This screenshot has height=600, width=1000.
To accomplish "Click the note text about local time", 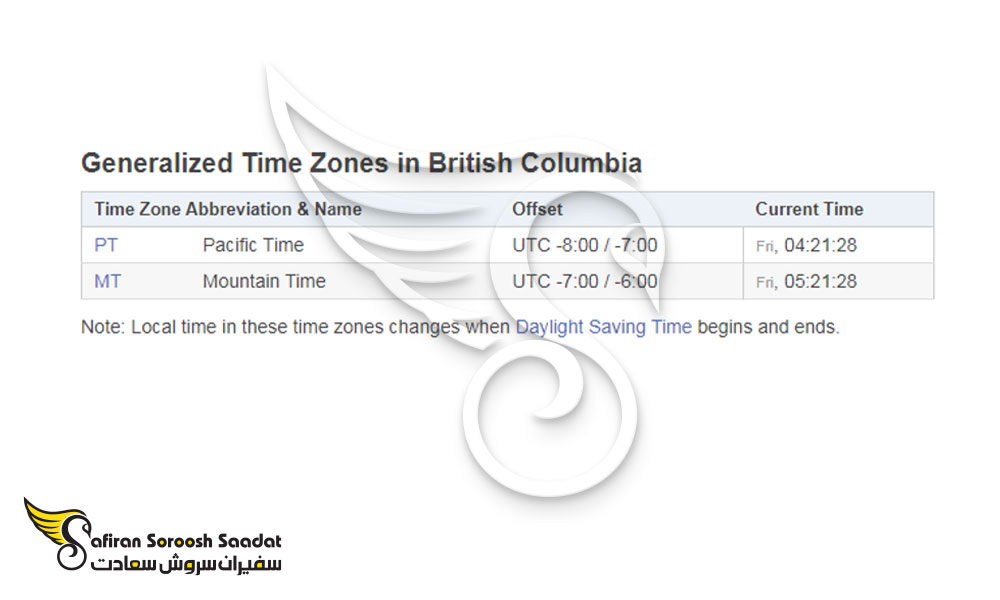I will [460, 327].
